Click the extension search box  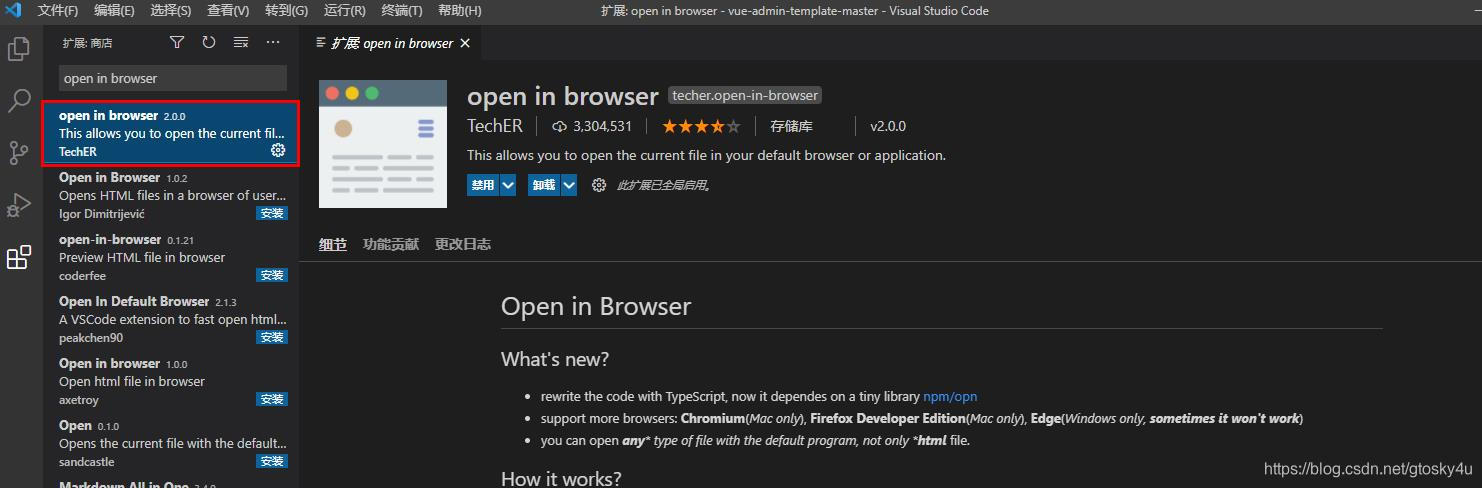pos(173,78)
